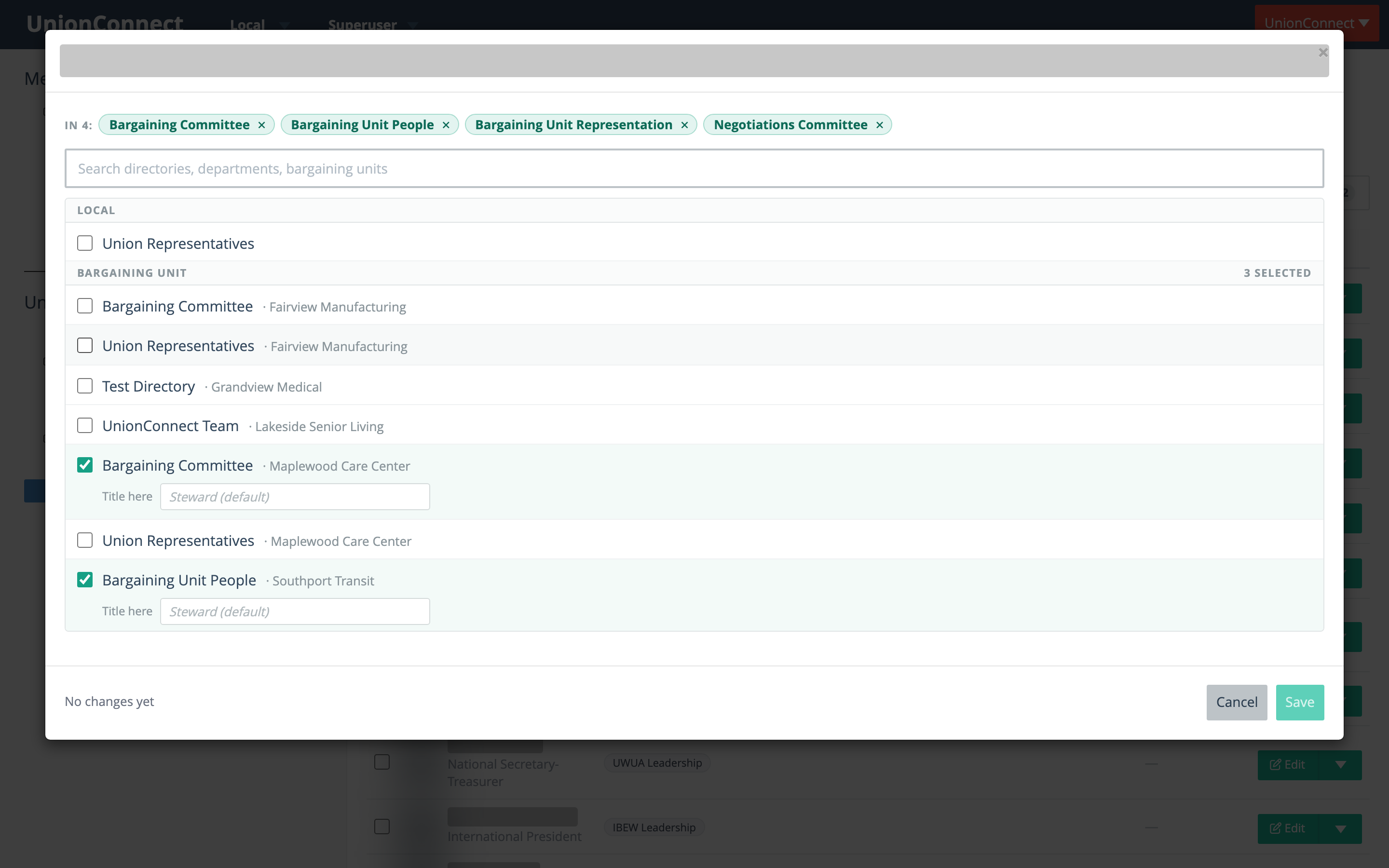
Task: Click the No changes yet status text
Action: click(109, 702)
